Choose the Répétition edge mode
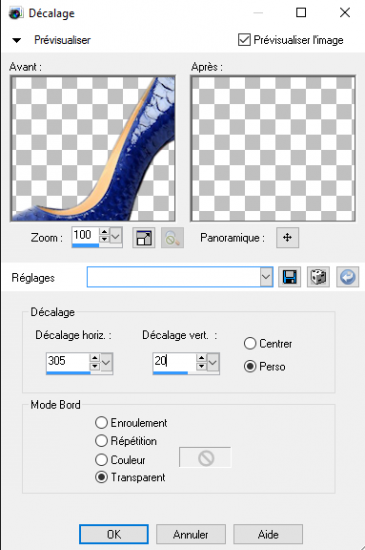365x550 pixels. tap(101, 441)
